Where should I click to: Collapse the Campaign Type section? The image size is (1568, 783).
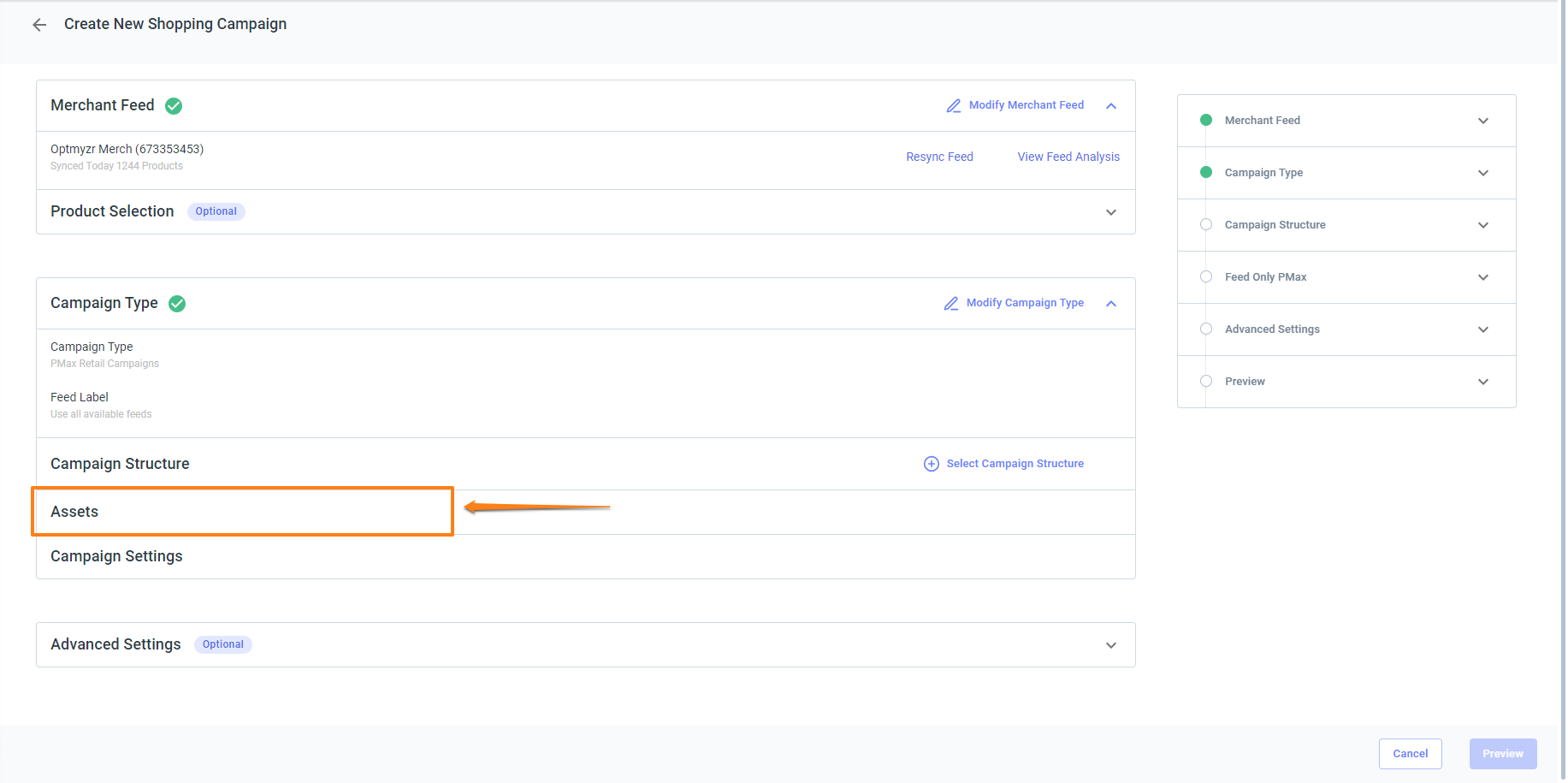tap(1111, 304)
